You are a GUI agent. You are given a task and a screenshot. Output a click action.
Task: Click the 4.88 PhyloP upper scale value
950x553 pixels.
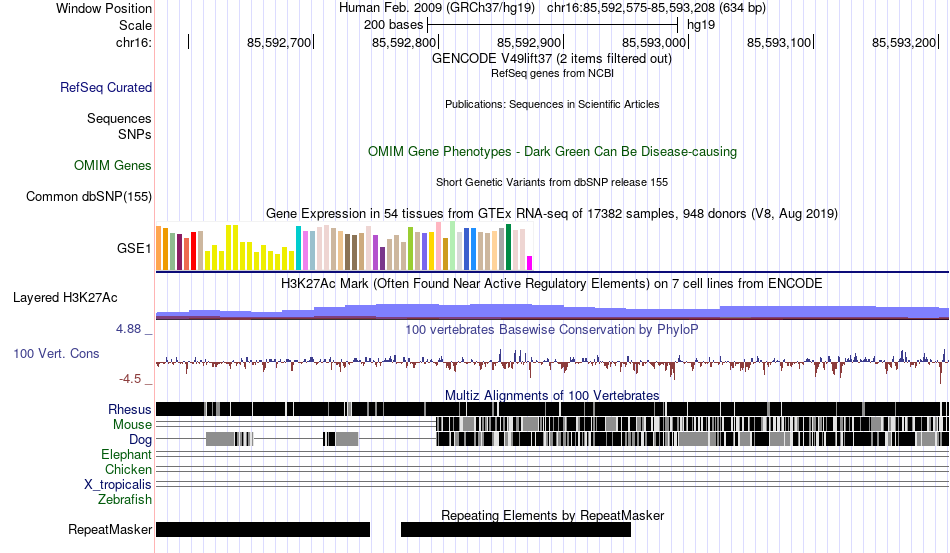coord(128,328)
